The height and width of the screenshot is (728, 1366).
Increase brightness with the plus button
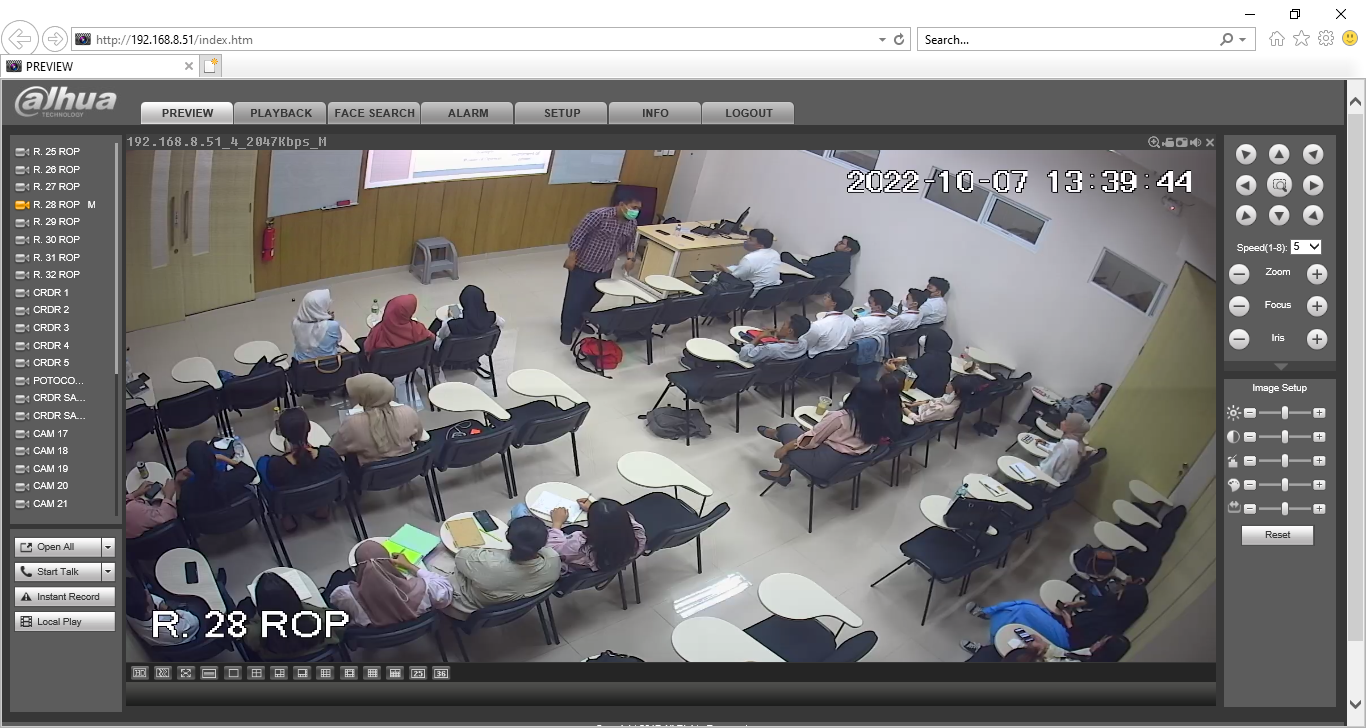click(1319, 413)
